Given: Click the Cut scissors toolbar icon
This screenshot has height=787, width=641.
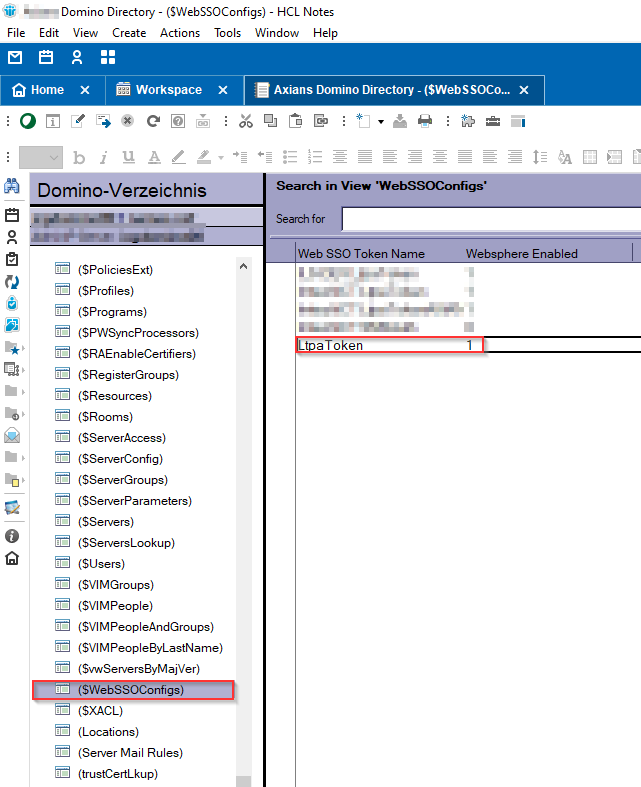Looking at the screenshot, I should 245,121.
